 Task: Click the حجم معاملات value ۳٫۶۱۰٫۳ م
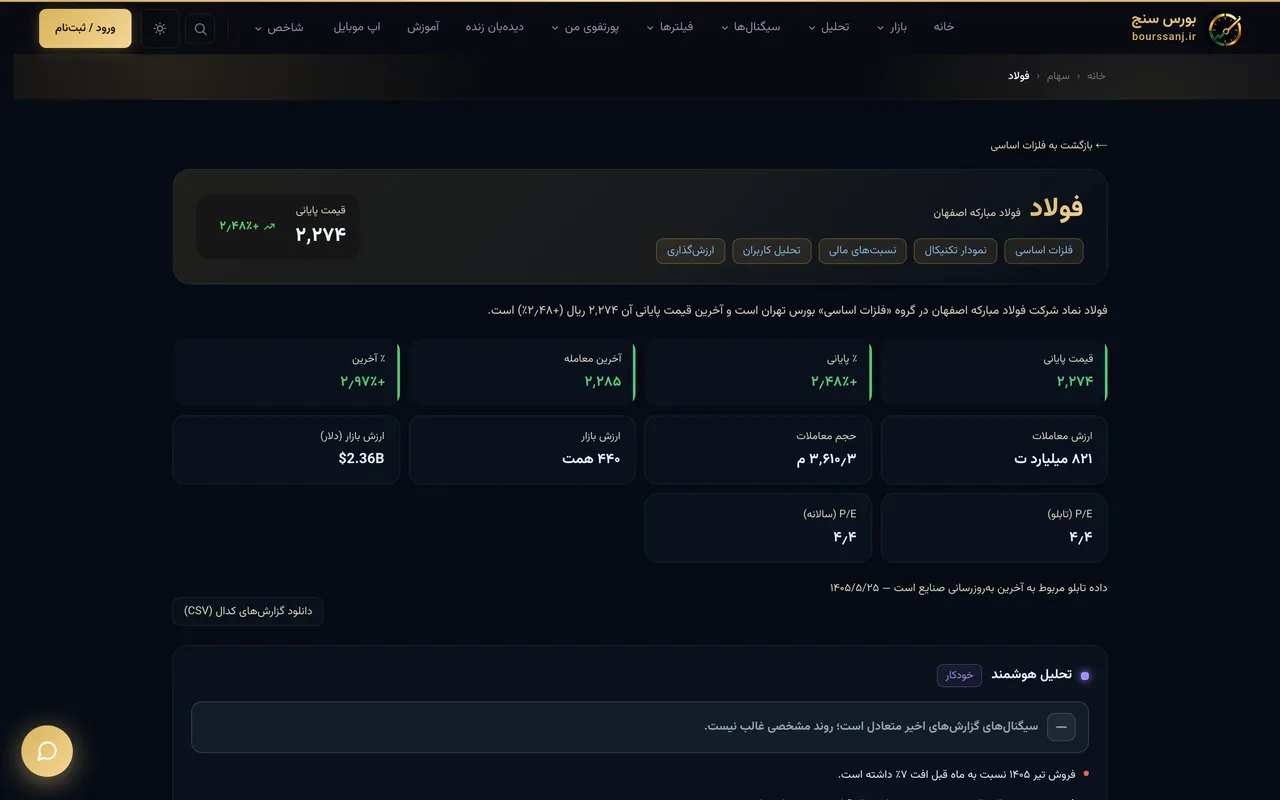coord(826,459)
